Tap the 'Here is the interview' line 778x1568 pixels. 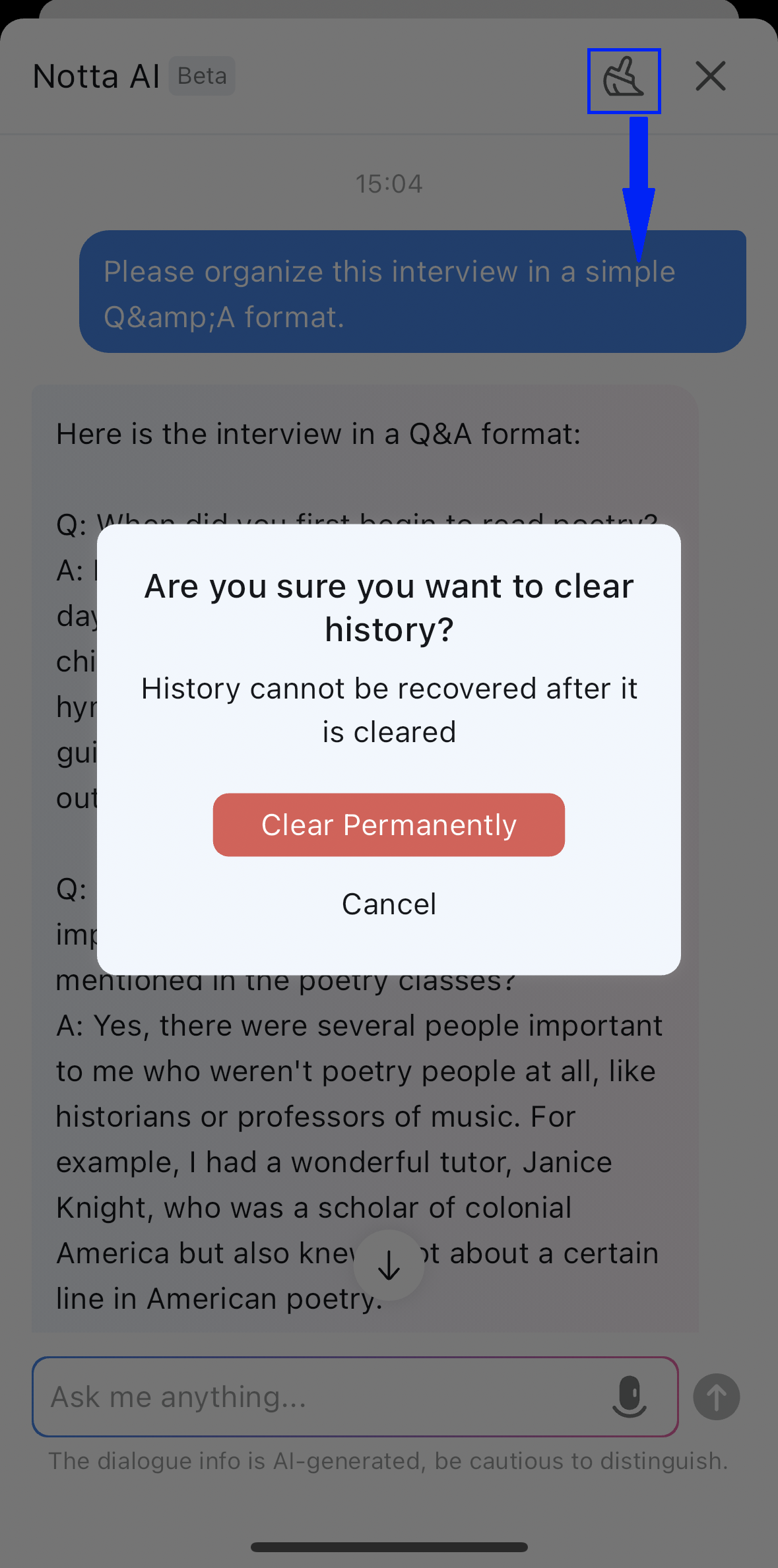[318, 434]
